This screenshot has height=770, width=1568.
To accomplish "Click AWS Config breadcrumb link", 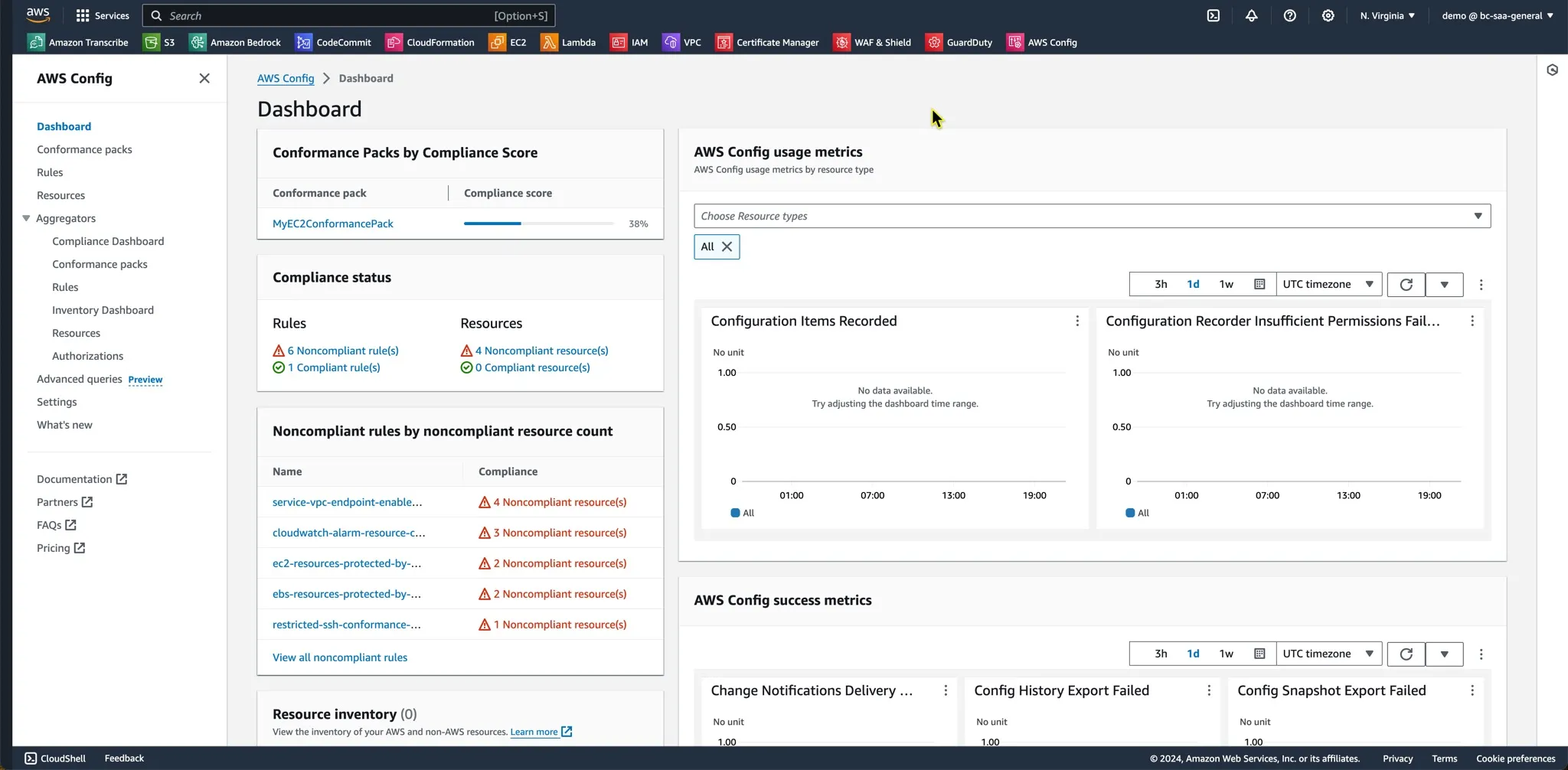I will pos(286,78).
